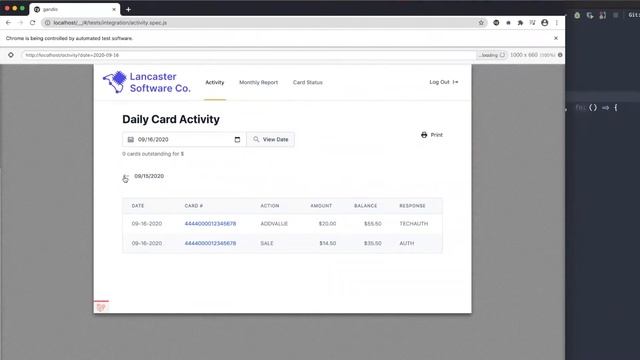Open the calendar picker in the date field
This screenshot has width=640, height=360.
click(237, 140)
